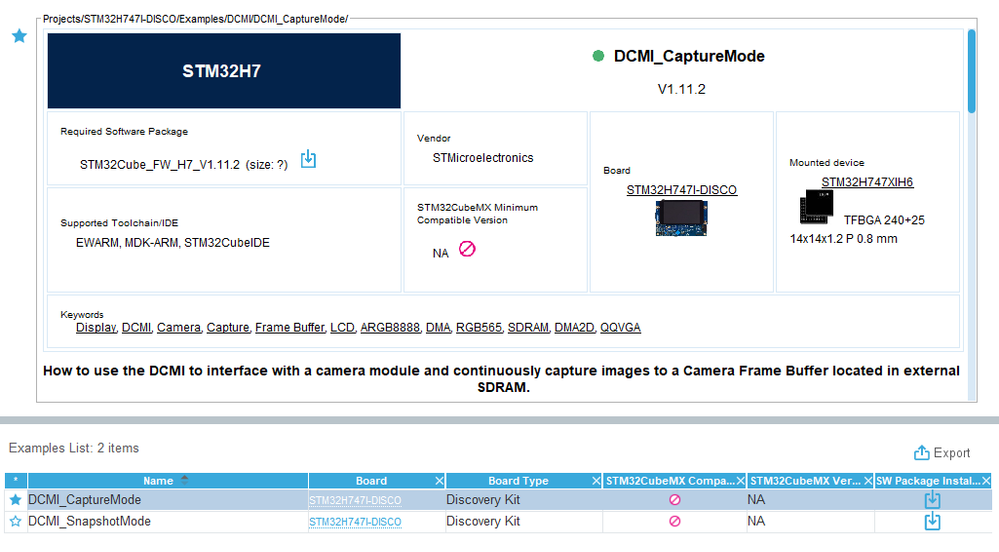Download SW package for DCMI_SnapshotMode row
Screen dimensions: 999x552
pos(932,521)
